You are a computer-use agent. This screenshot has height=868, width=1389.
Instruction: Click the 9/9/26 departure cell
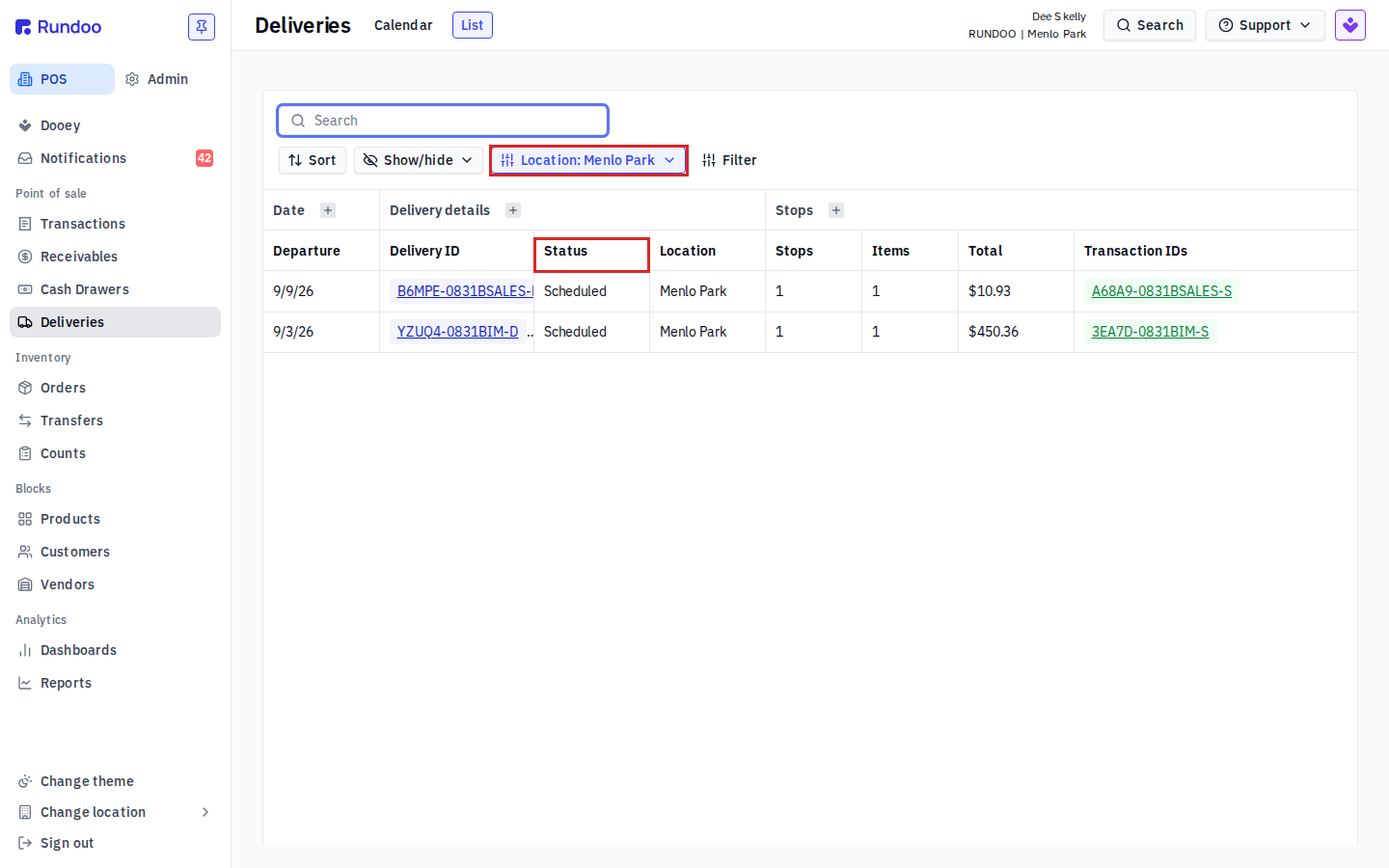coord(321,291)
